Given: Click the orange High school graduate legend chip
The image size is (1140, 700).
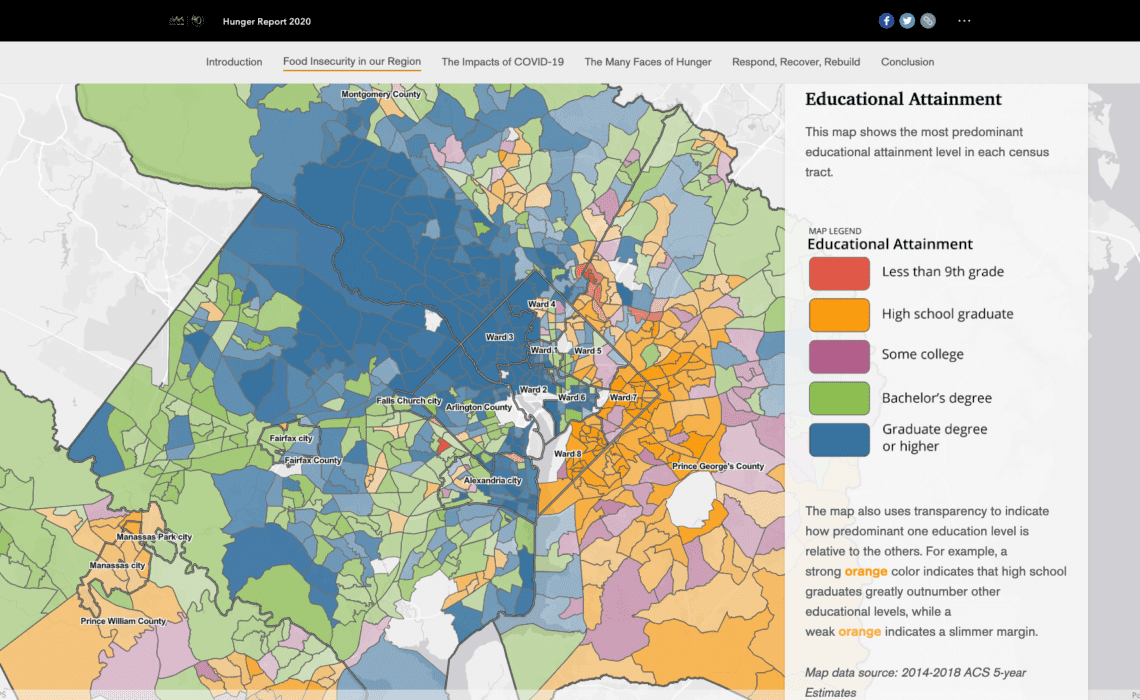Looking at the screenshot, I should [839, 314].
